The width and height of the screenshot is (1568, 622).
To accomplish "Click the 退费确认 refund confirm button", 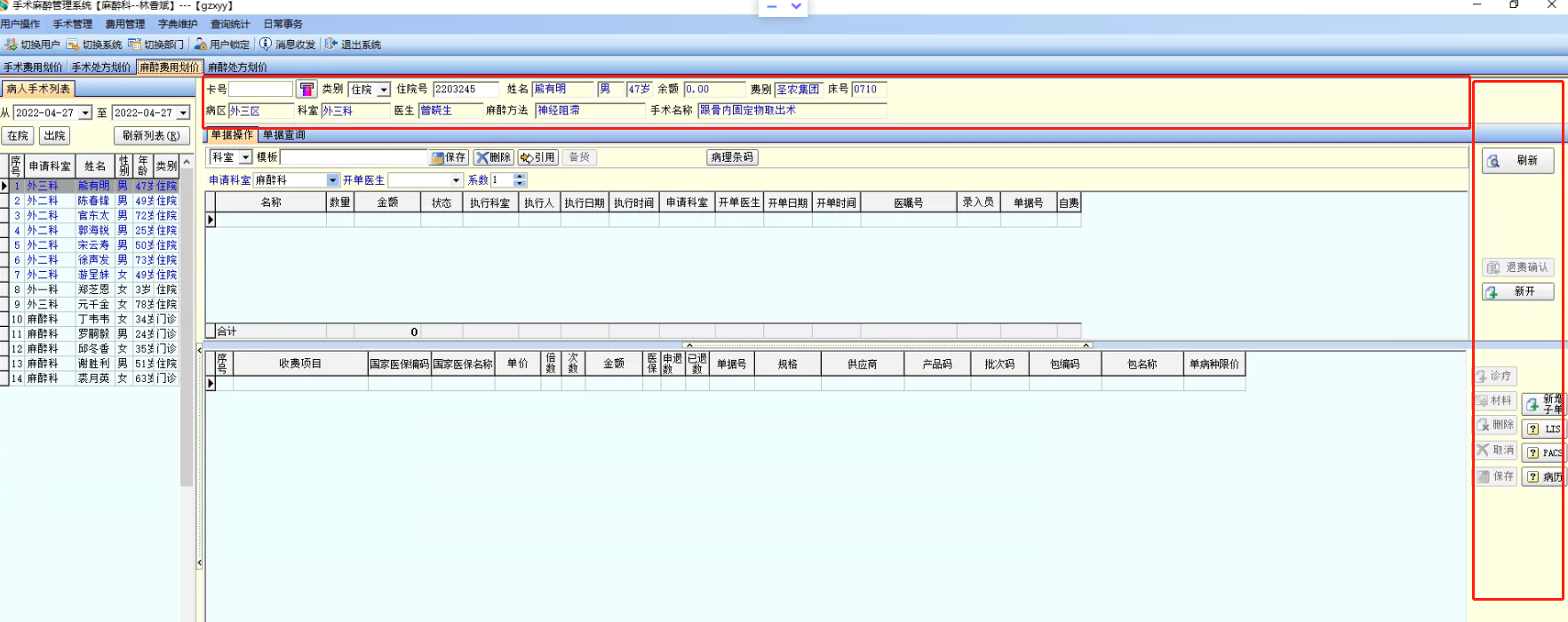I will pyautogui.click(x=1517, y=267).
